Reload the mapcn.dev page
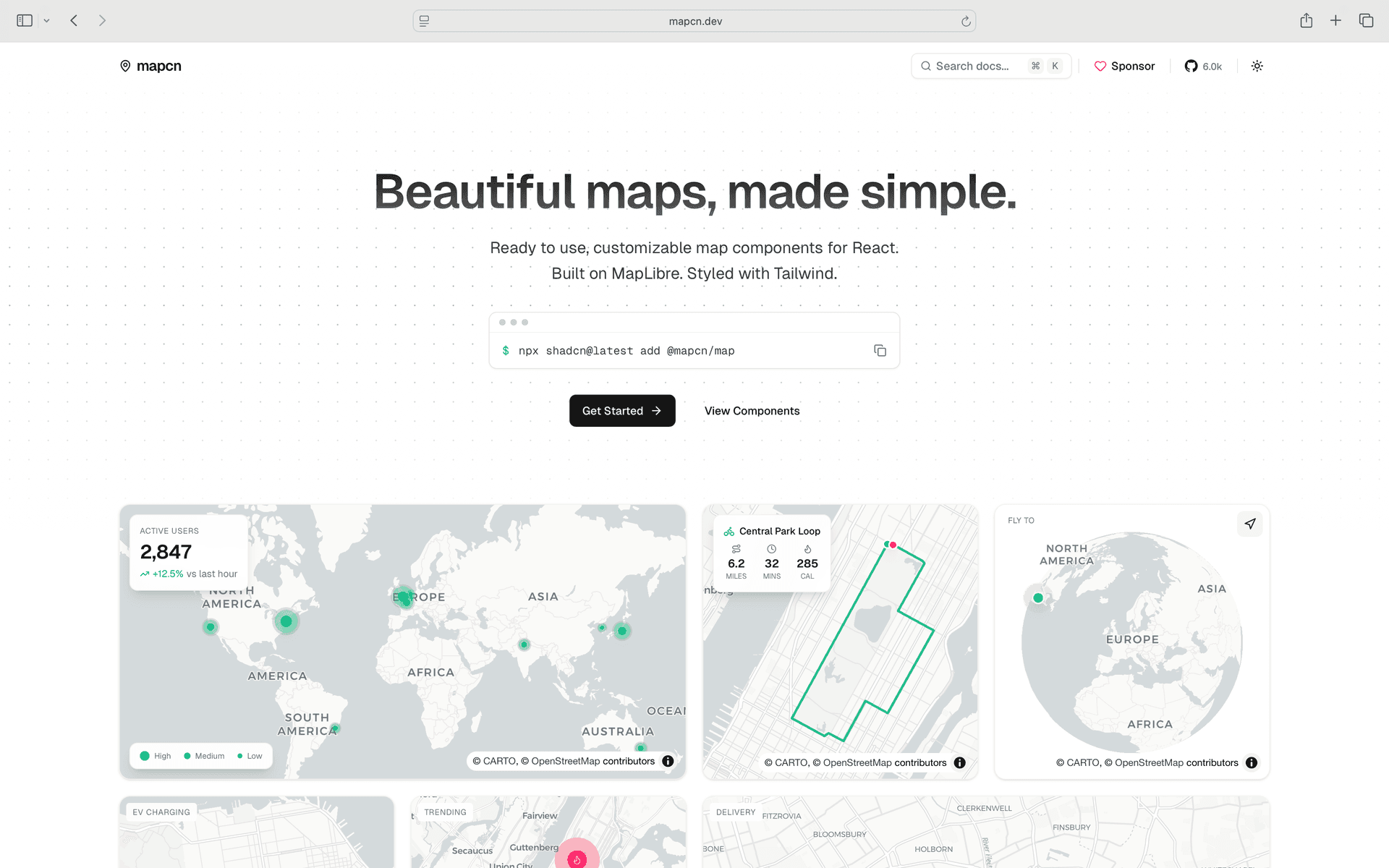This screenshot has height=868, width=1389. pos(966,22)
